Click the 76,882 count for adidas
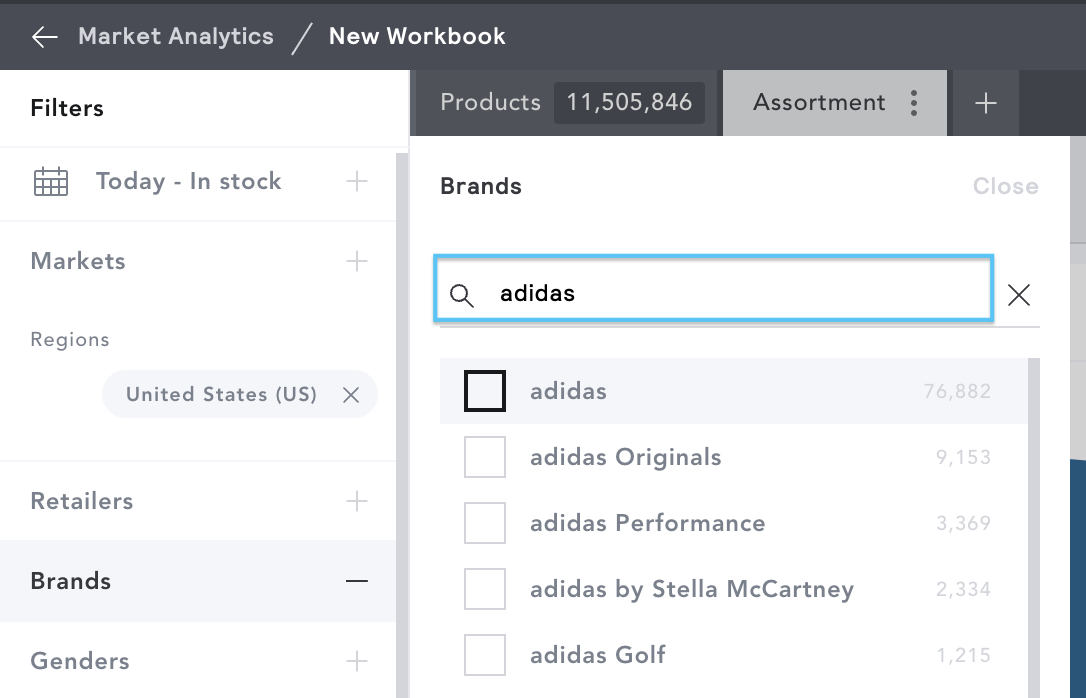 [x=956, y=391]
